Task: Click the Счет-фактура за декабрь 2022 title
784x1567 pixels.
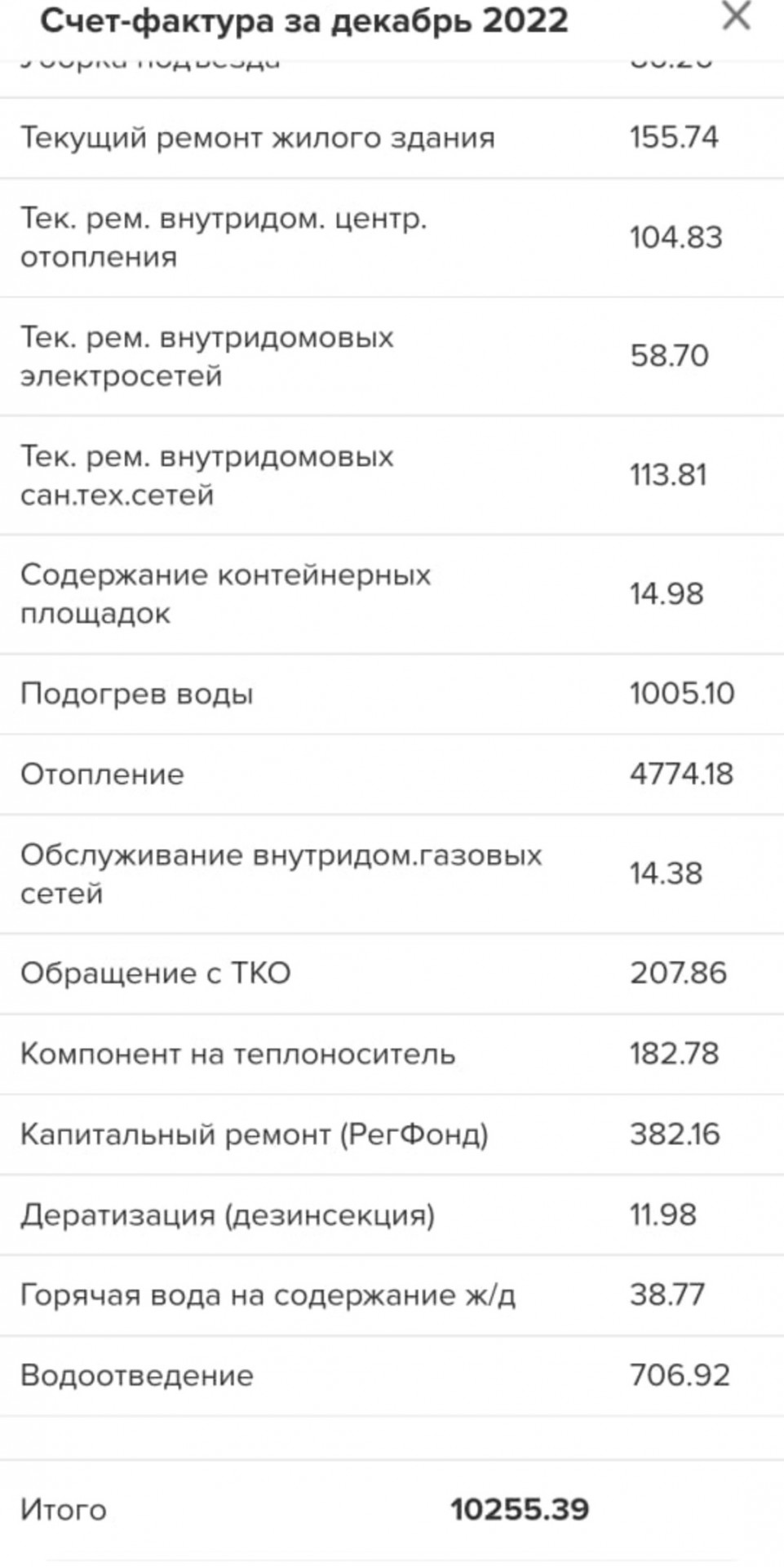Action: tap(304, 20)
